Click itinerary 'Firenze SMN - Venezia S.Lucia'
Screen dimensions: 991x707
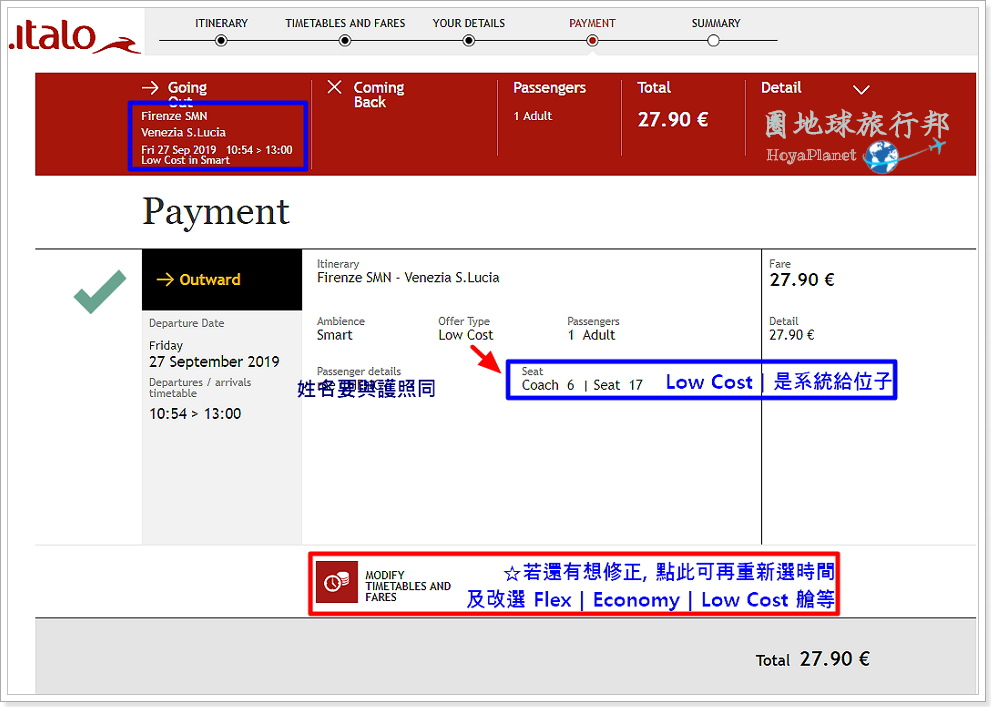pyautogui.click(x=408, y=278)
